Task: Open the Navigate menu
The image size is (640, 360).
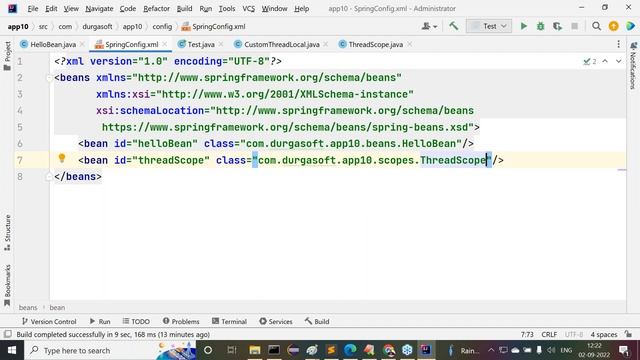Action: pyautogui.click(x=99, y=8)
